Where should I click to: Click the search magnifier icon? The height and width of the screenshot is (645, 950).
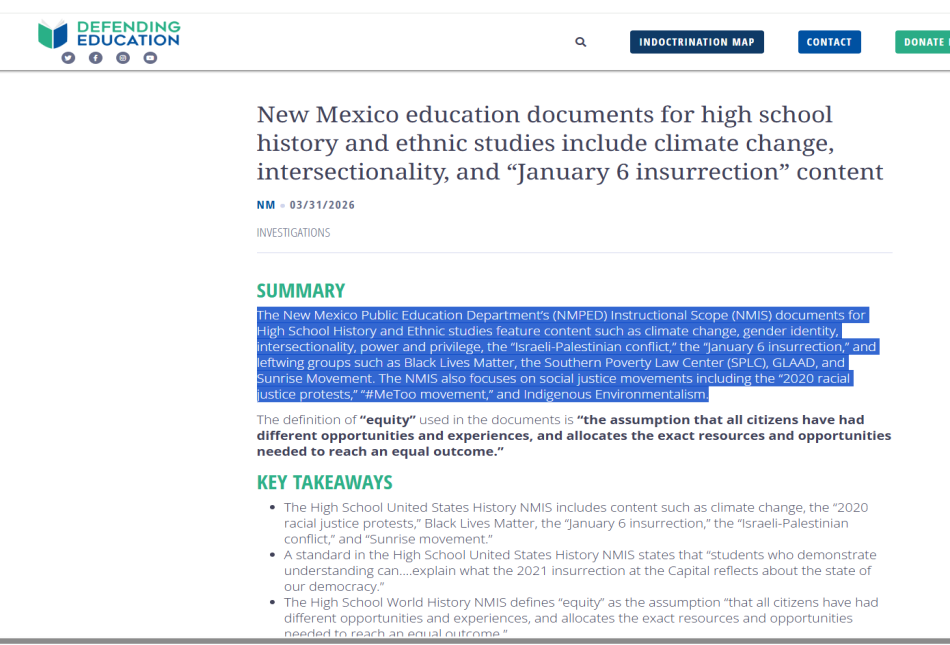(581, 42)
